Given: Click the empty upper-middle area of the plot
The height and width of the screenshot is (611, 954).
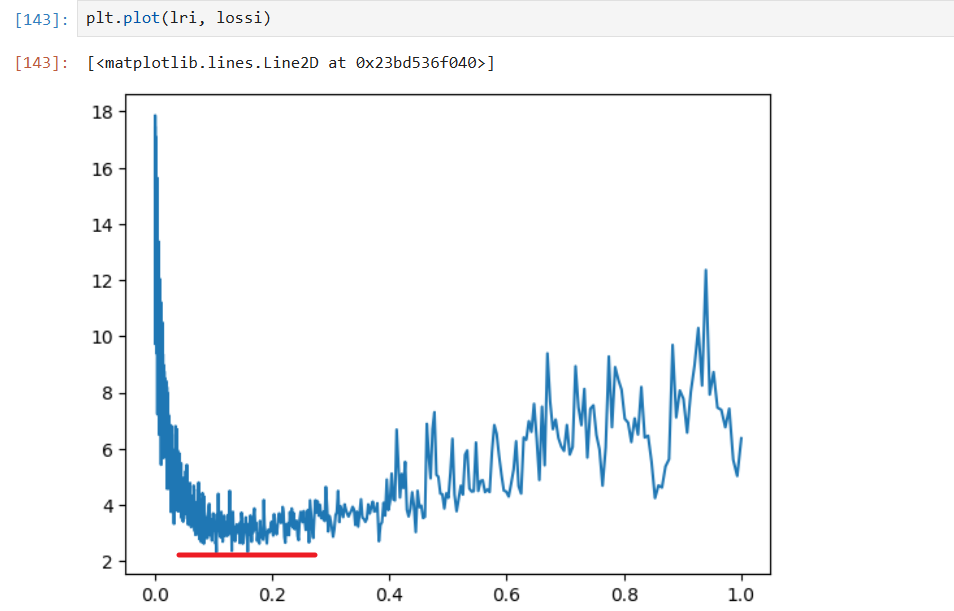Looking at the screenshot, I should click(450, 200).
